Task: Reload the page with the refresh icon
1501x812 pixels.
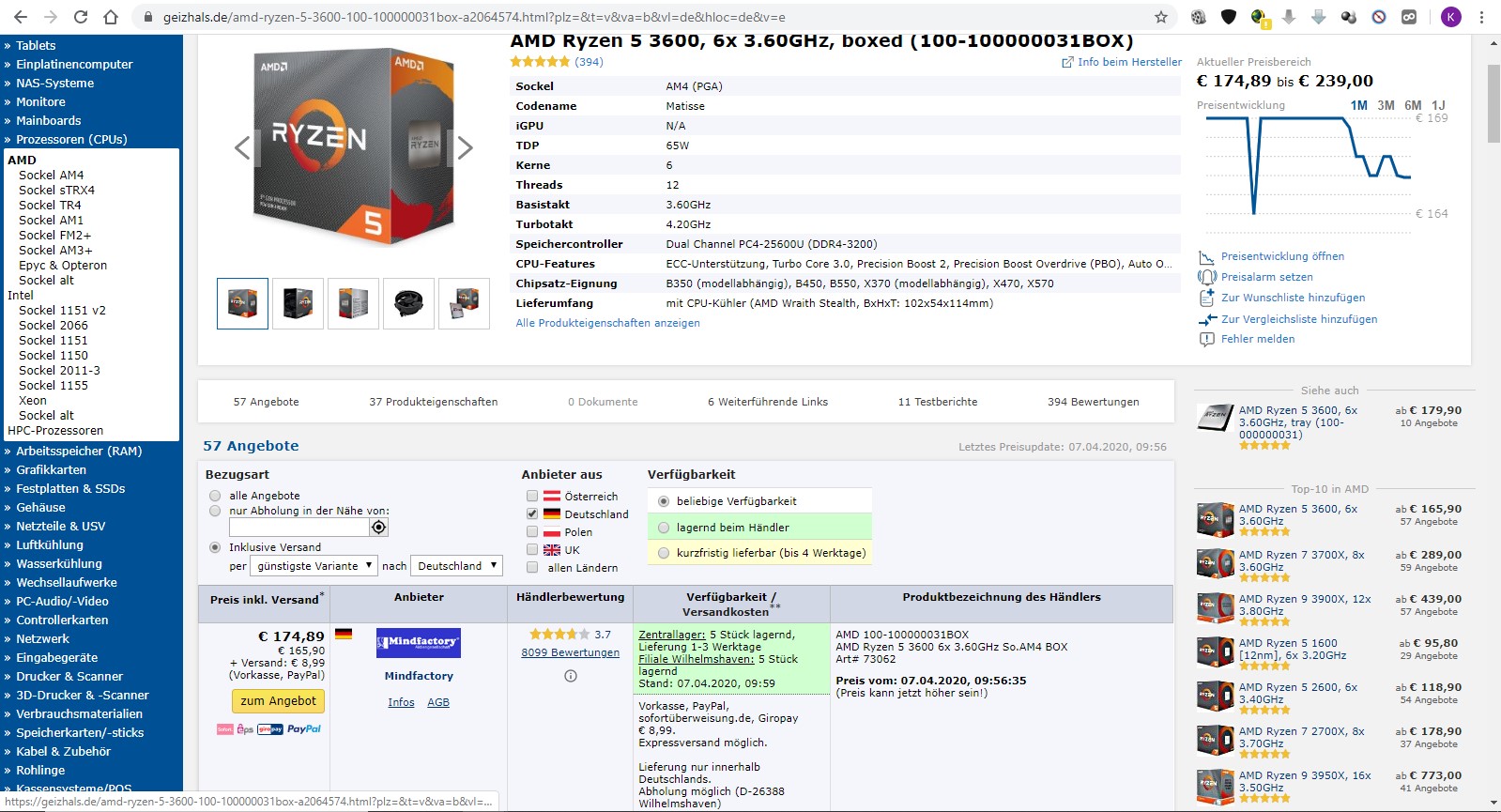Action: point(81,17)
